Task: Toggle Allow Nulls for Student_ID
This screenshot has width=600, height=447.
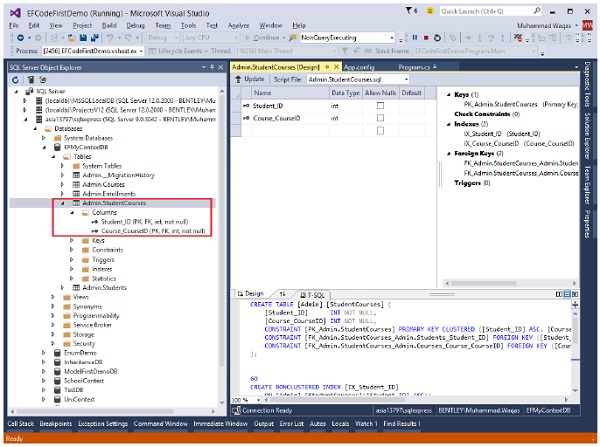Action: pos(380,104)
